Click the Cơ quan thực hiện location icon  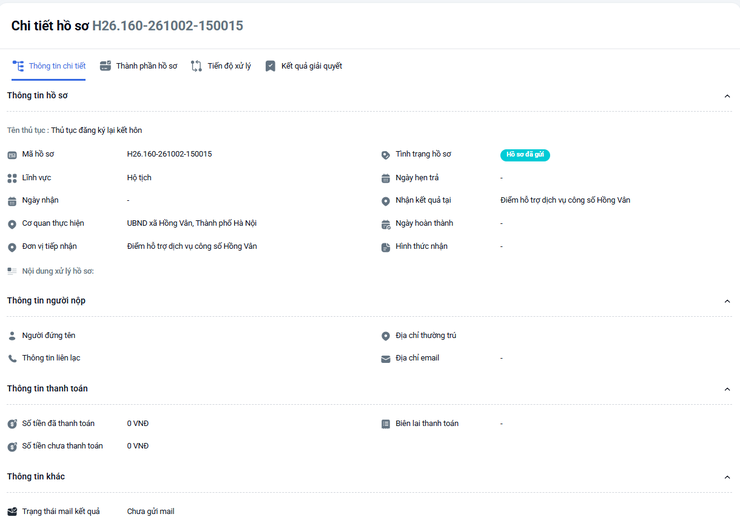pyautogui.click(x=12, y=224)
